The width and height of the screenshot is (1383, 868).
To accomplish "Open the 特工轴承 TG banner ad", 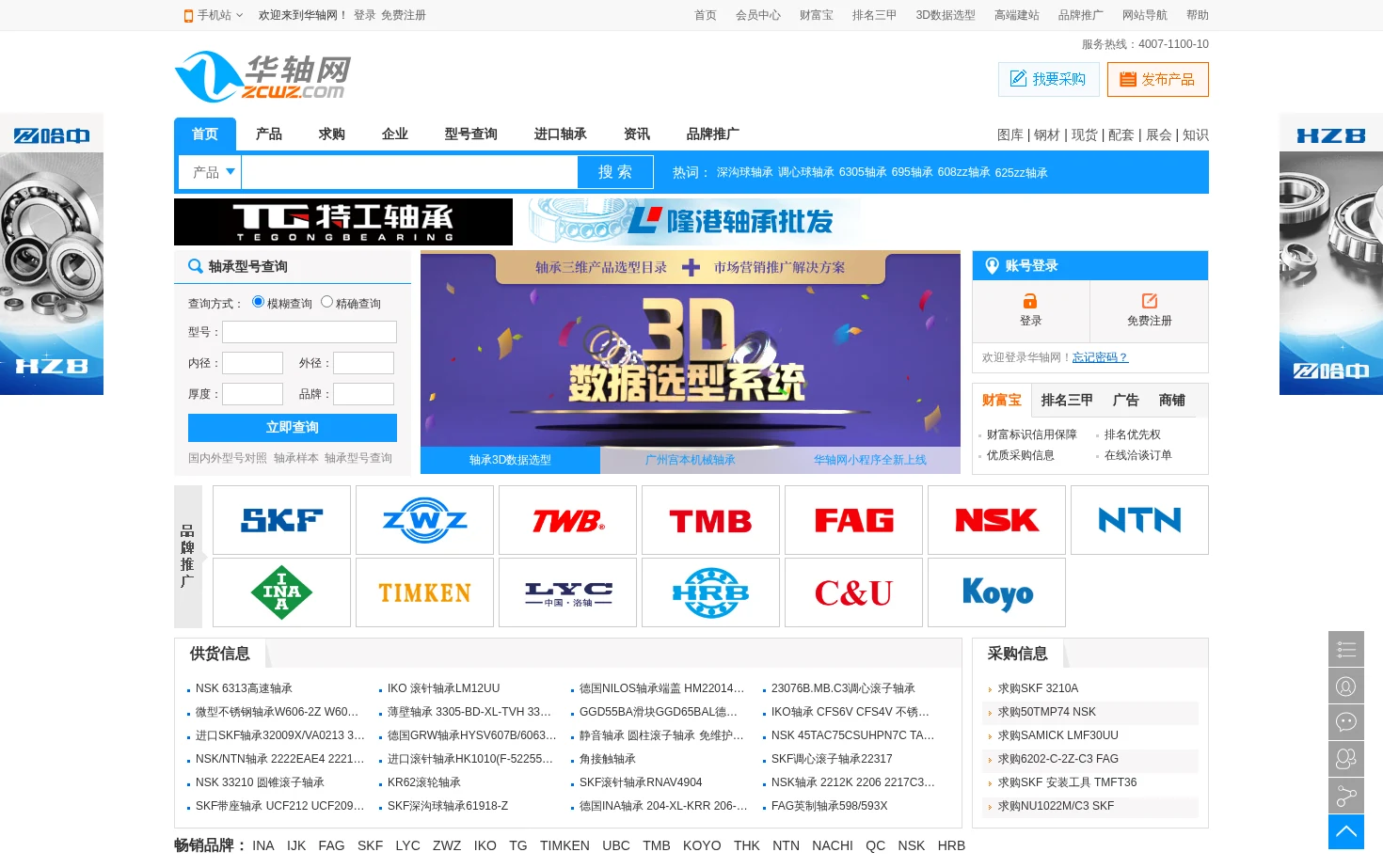I will (343, 222).
